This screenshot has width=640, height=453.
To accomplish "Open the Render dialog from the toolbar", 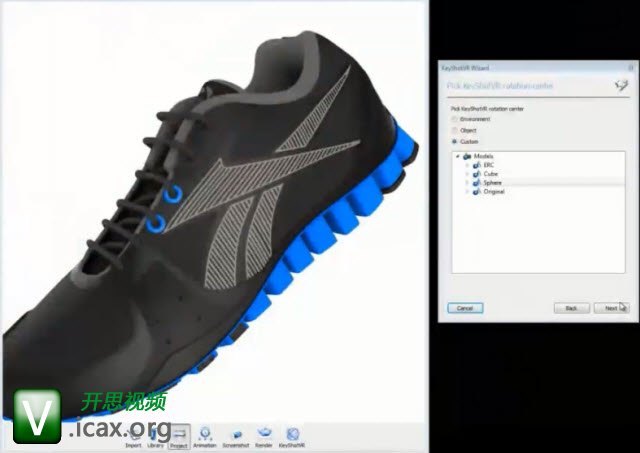I will coord(264,437).
